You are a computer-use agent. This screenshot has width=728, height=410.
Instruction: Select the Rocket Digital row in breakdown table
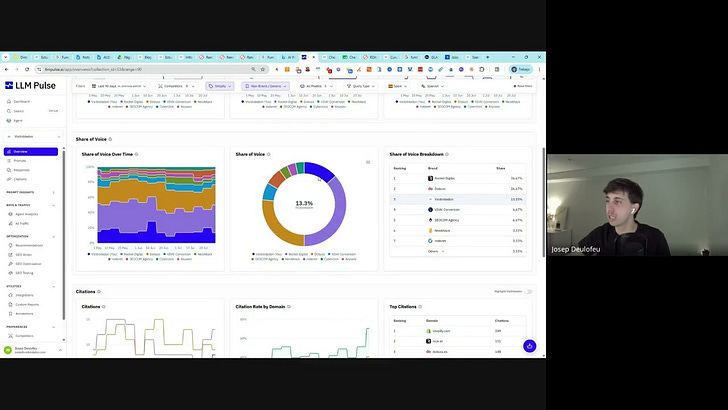click(x=457, y=178)
